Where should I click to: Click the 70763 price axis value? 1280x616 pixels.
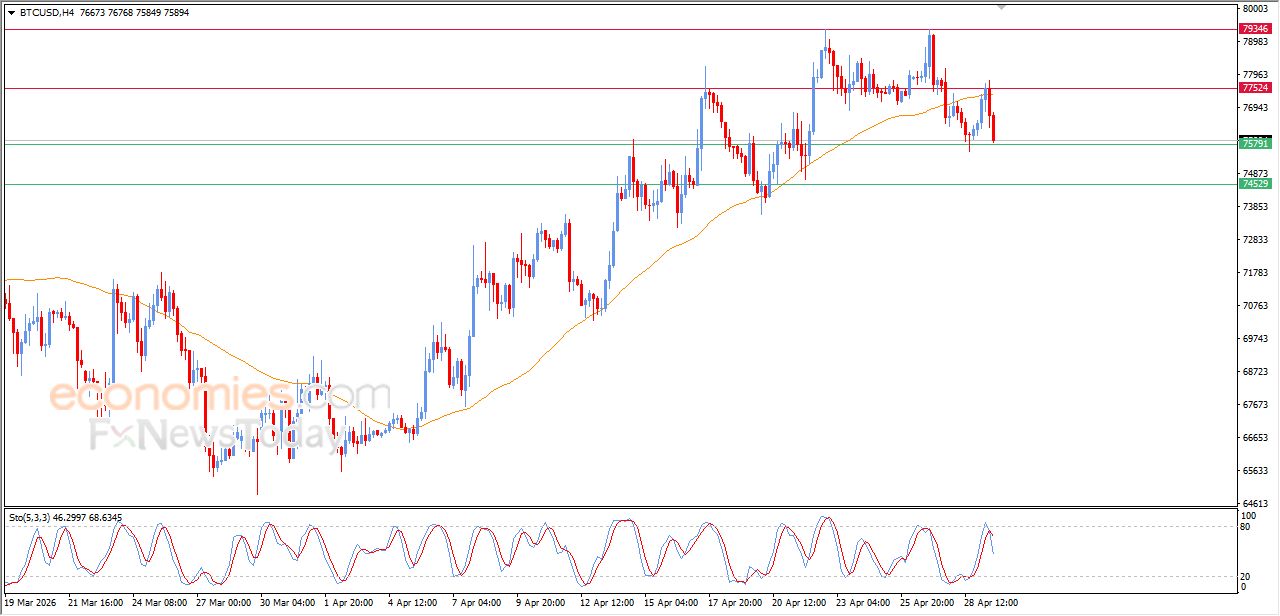tap(1255, 306)
